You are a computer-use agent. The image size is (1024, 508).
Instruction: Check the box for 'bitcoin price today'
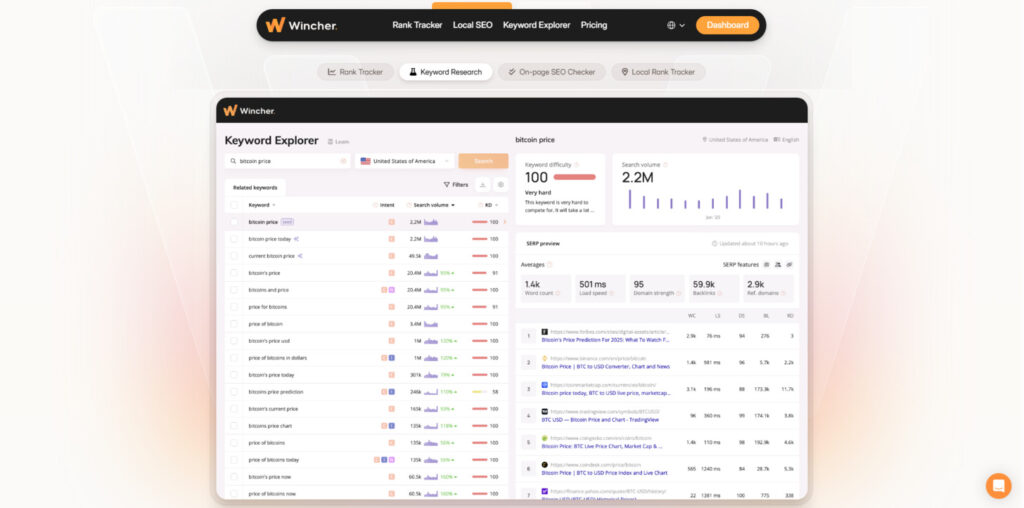click(234, 239)
